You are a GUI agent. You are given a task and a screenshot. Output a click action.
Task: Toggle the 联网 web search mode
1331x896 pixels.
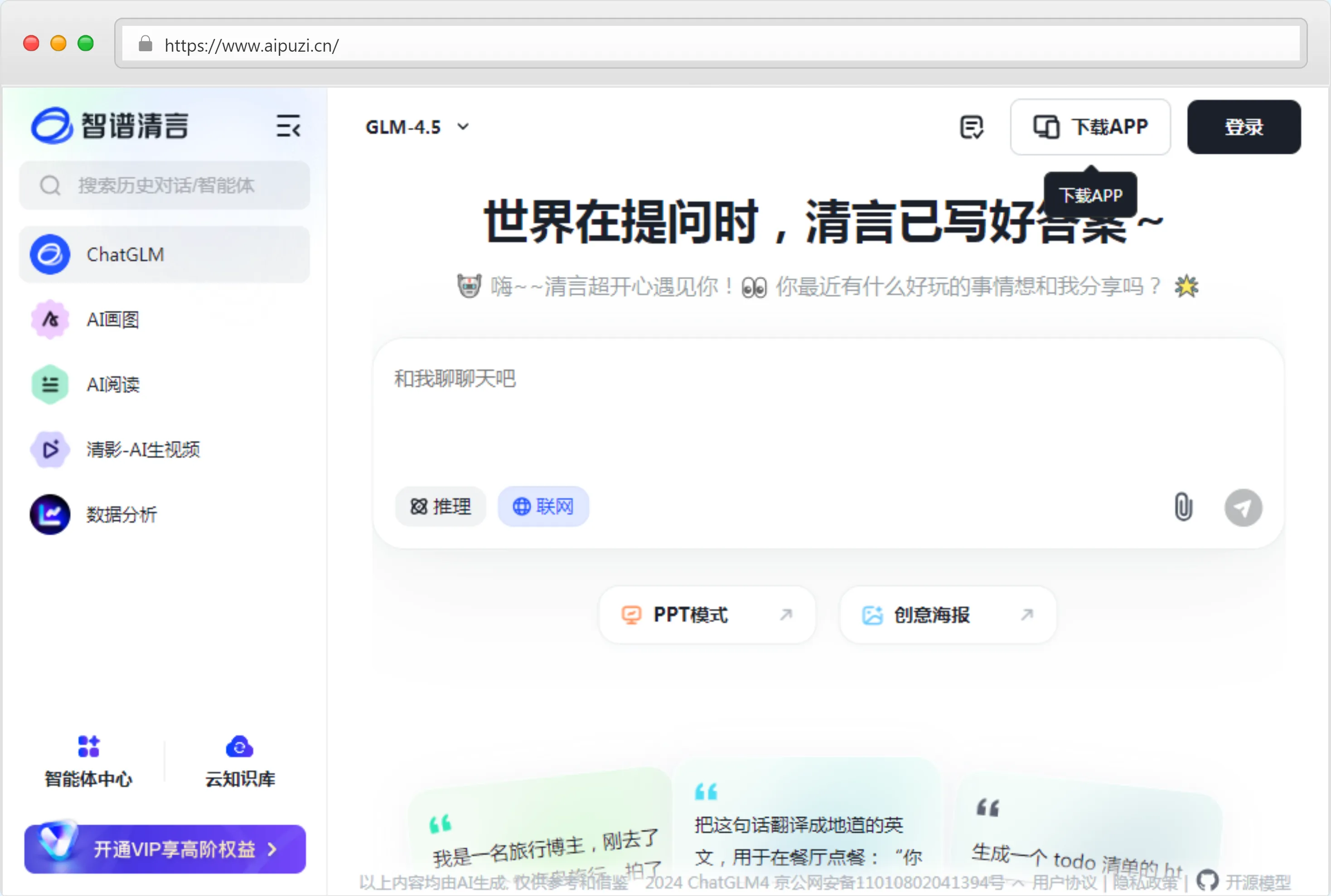point(543,506)
